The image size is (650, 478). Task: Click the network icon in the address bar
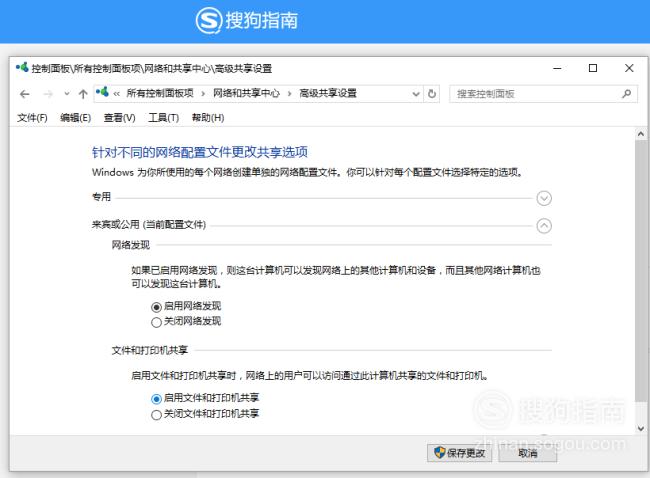tap(102, 92)
